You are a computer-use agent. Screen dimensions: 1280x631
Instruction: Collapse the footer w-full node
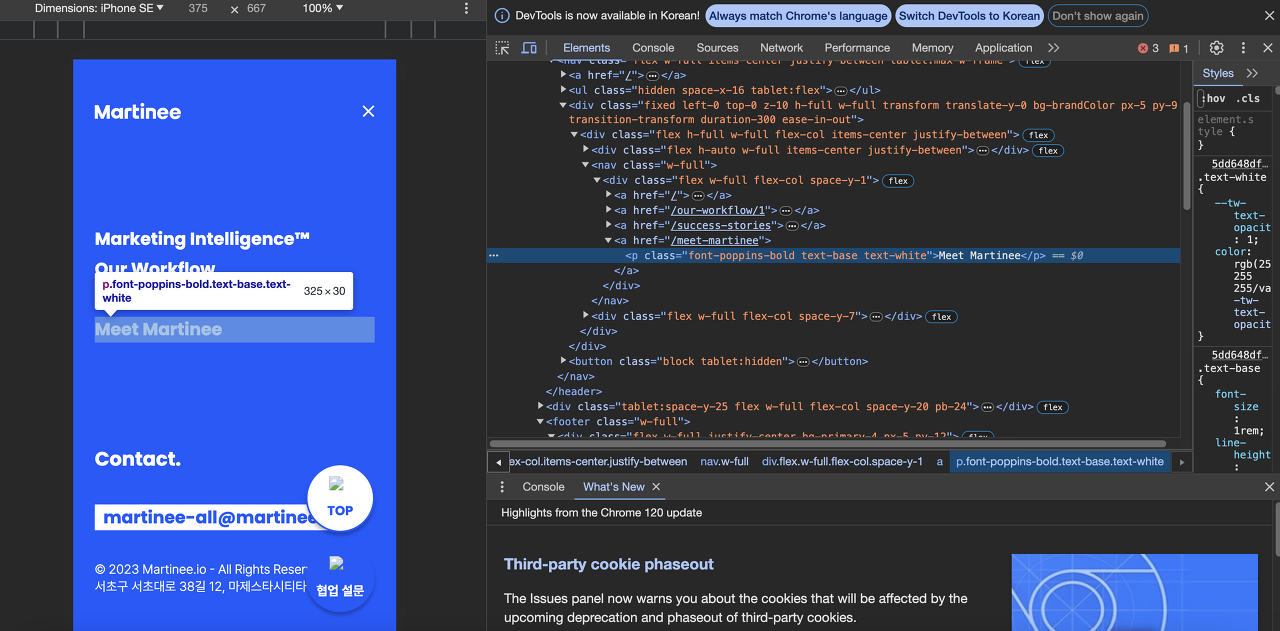541,422
